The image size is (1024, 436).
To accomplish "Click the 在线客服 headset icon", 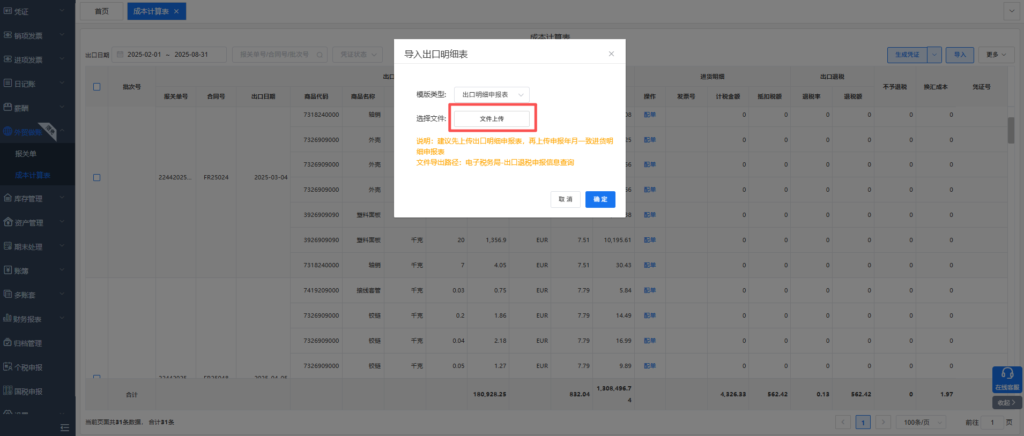I will pos(1006,375).
